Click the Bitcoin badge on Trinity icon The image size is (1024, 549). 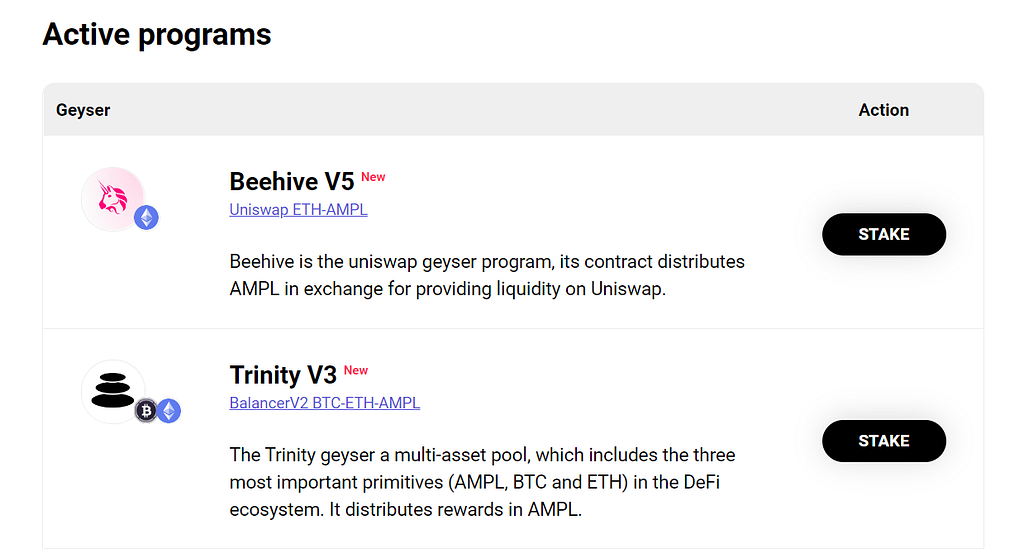point(146,411)
